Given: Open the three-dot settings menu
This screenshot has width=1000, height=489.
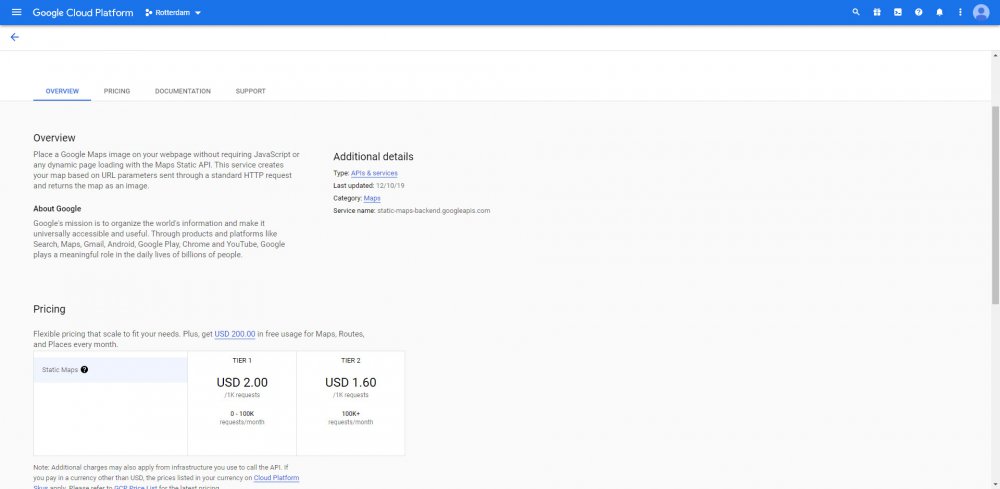Looking at the screenshot, I should click(x=960, y=12).
